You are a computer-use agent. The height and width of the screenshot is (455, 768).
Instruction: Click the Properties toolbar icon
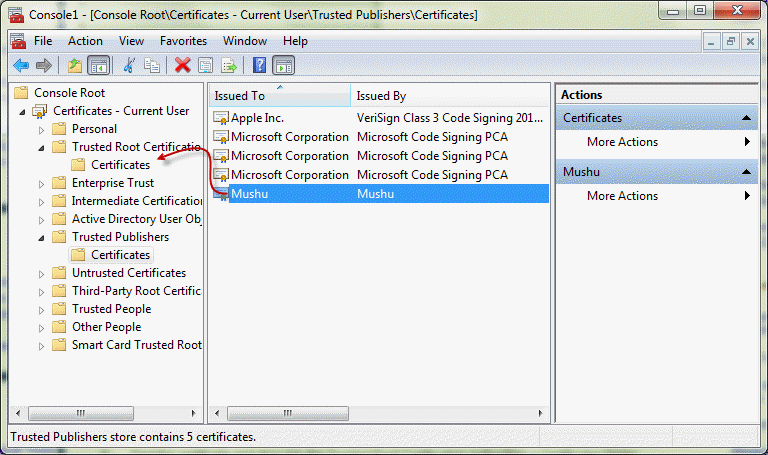tap(205, 65)
